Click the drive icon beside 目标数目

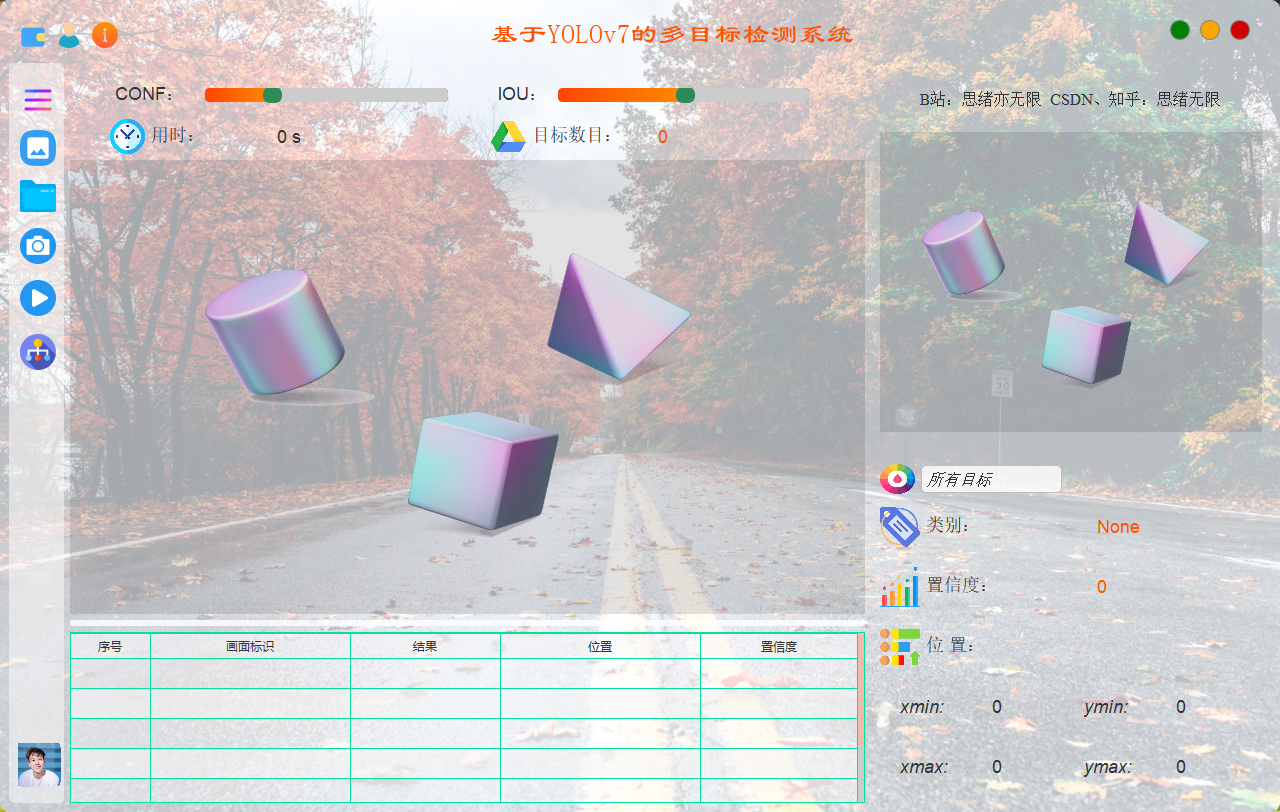[508, 136]
